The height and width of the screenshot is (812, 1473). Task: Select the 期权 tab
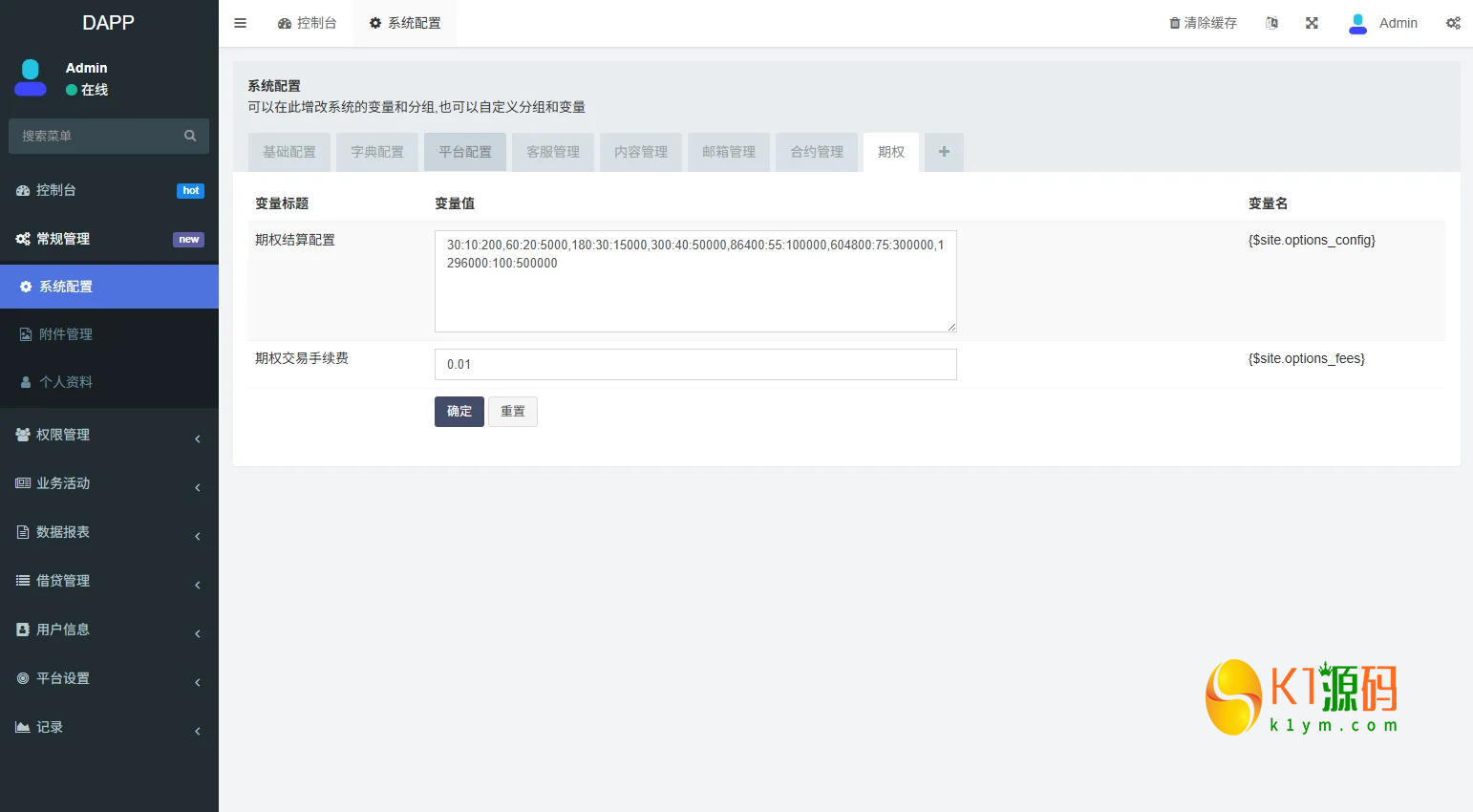coord(891,152)
